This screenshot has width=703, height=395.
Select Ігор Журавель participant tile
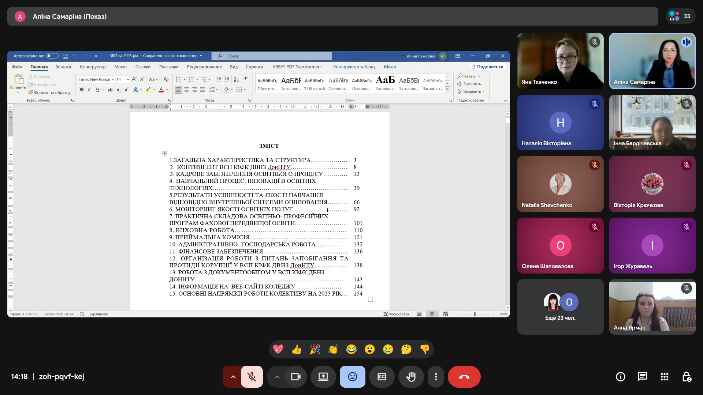click(652, 246)
